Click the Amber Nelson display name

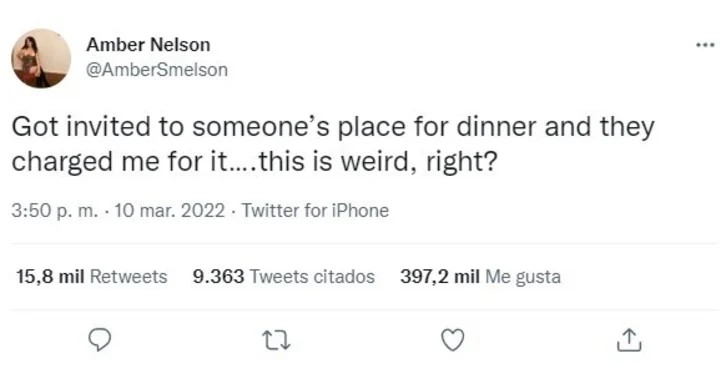point(148,45)
